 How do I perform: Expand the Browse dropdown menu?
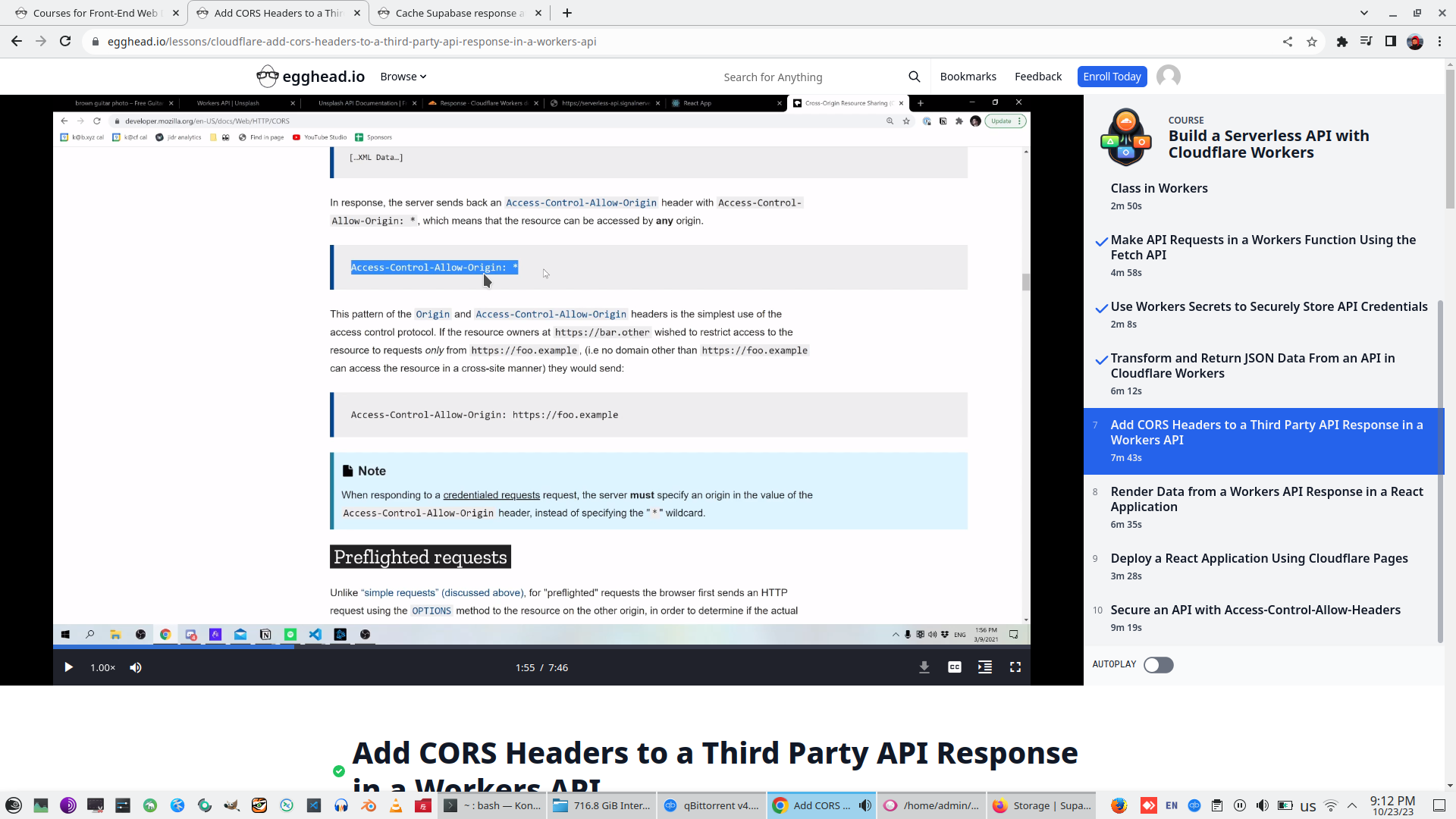(x=403, y=77)
